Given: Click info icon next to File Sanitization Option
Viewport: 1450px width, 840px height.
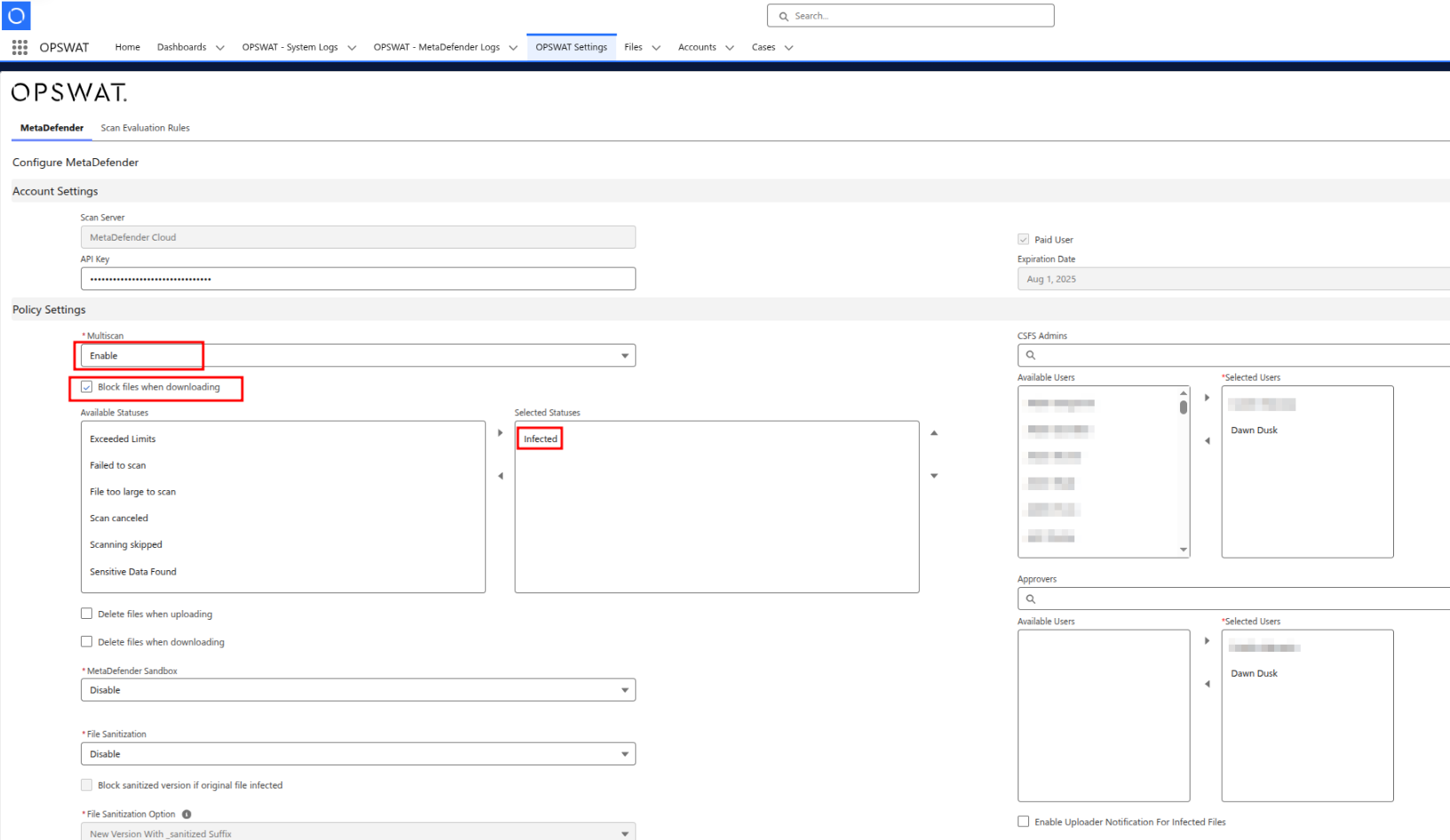Looking at the screenshot, I should click(186, 814).
